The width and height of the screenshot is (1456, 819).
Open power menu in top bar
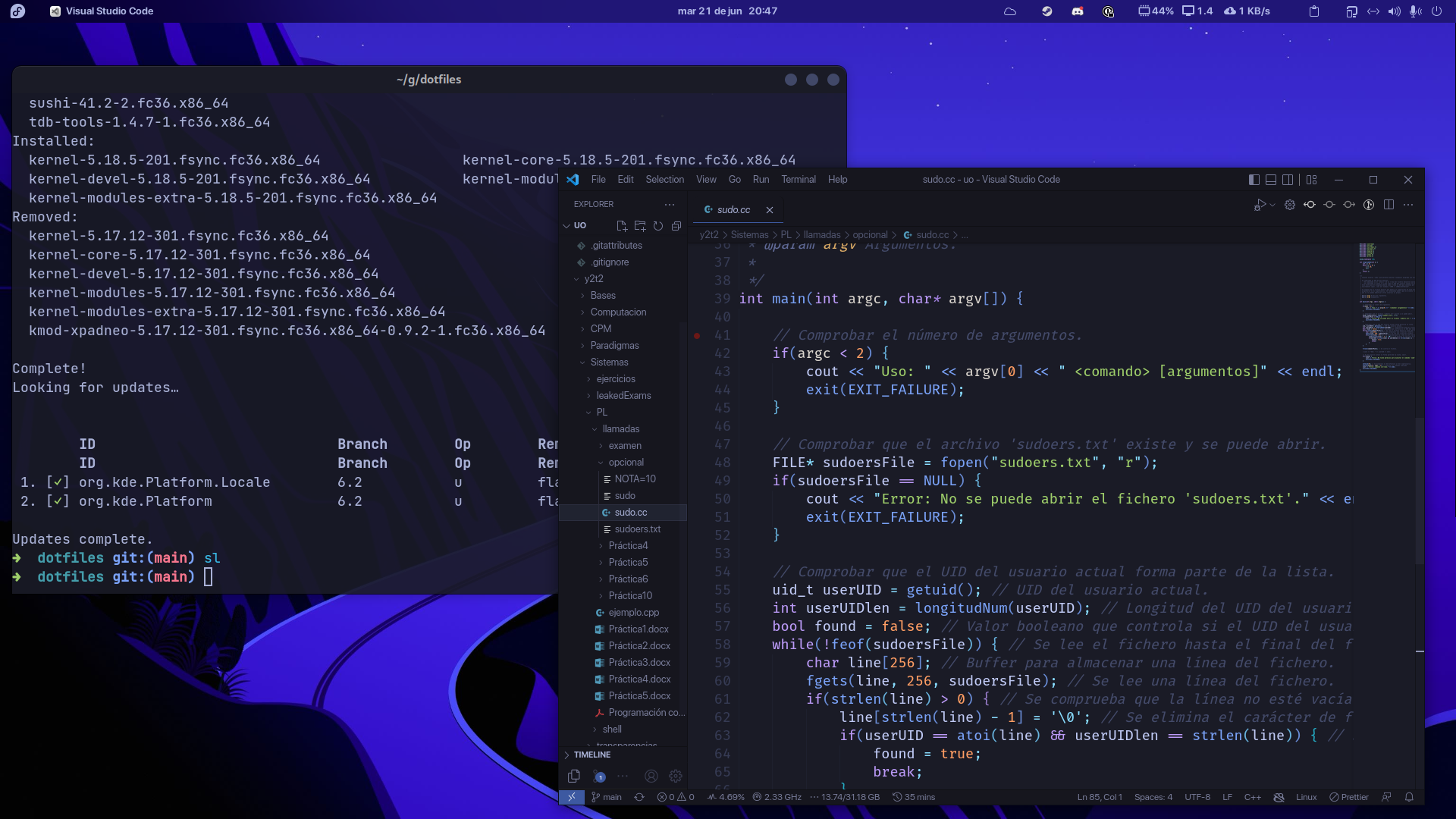(x=1436, y=11)
